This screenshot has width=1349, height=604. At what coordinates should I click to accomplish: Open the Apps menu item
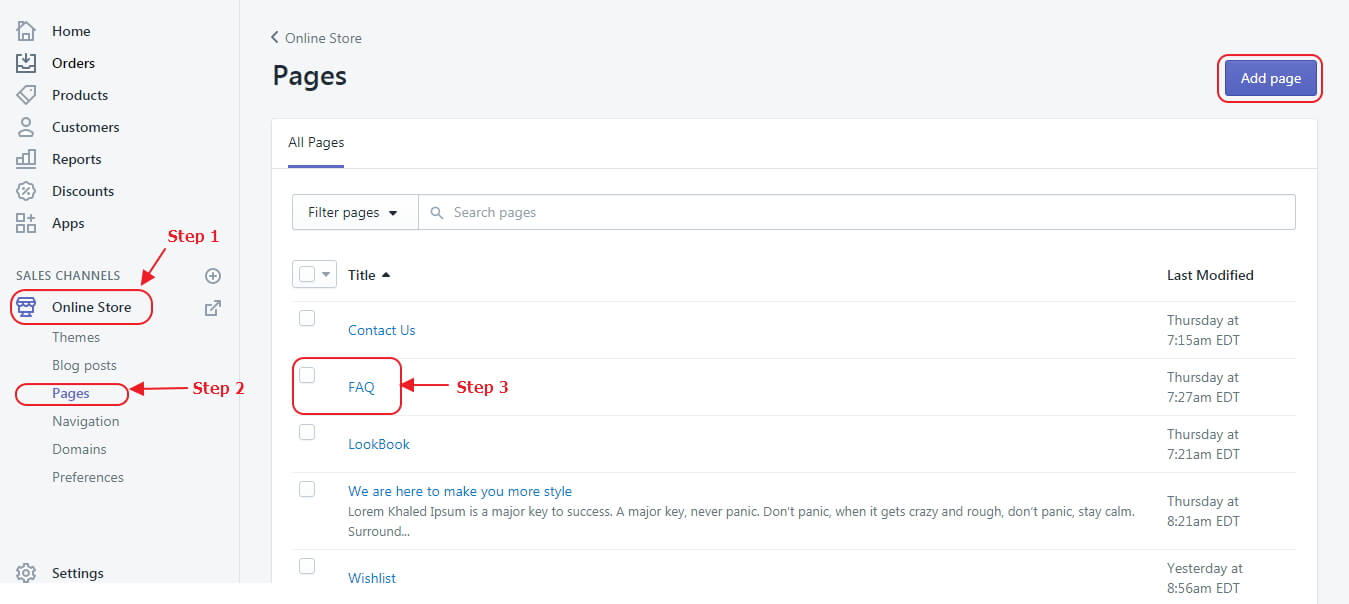(68, 223)
